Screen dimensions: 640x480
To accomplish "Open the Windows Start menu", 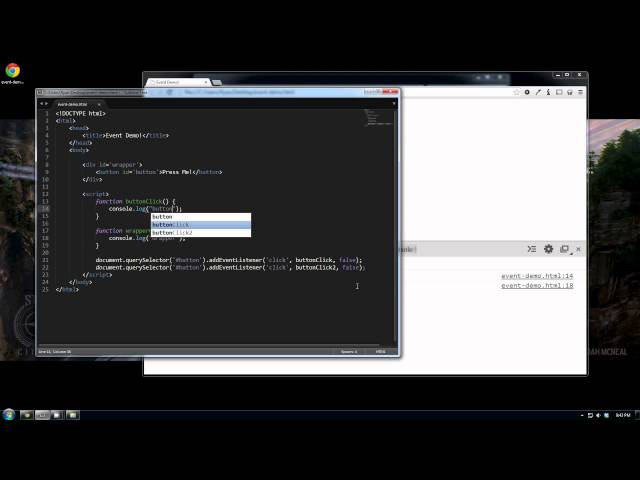I will pyautogui.click(x=9, y=415).
